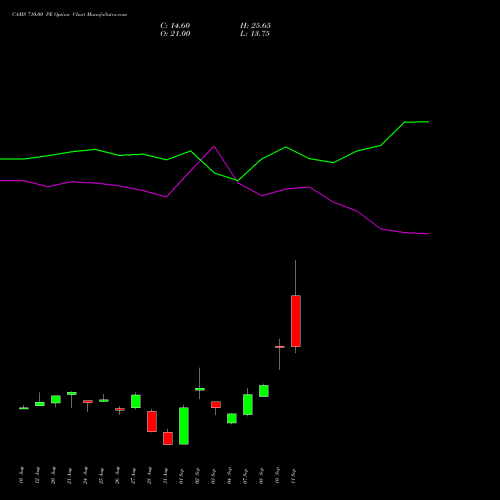Select the 24 Aug date label

pos(85,475)
